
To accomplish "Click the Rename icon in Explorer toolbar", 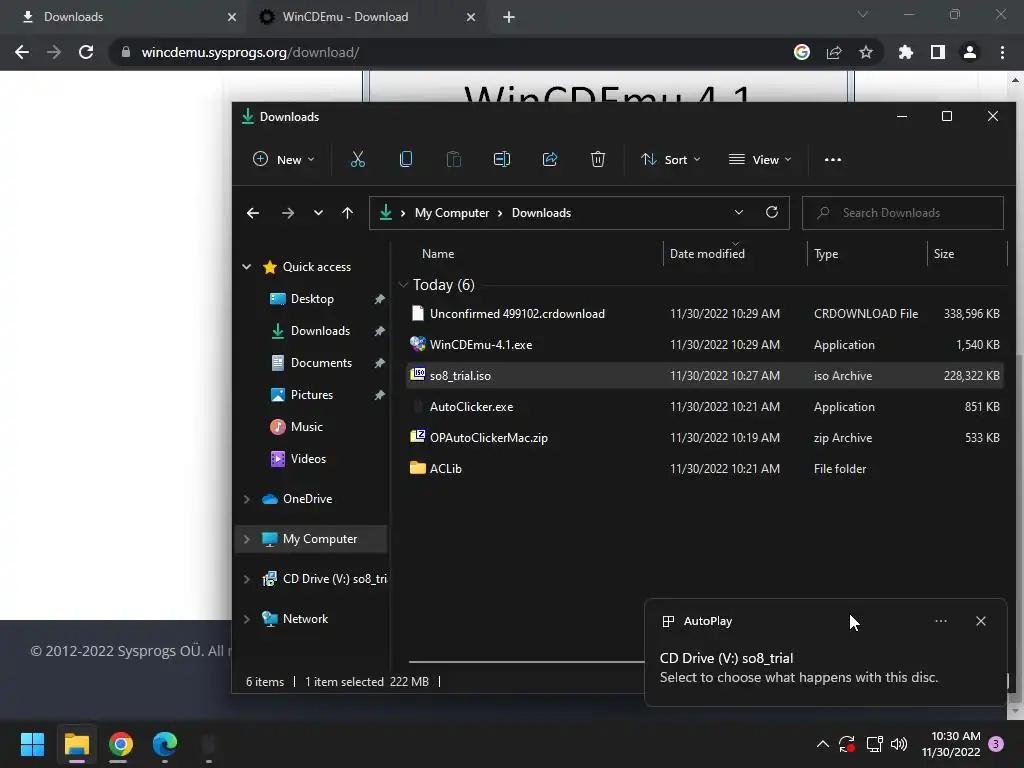I will pyautogui.click(x=502, y=159).
